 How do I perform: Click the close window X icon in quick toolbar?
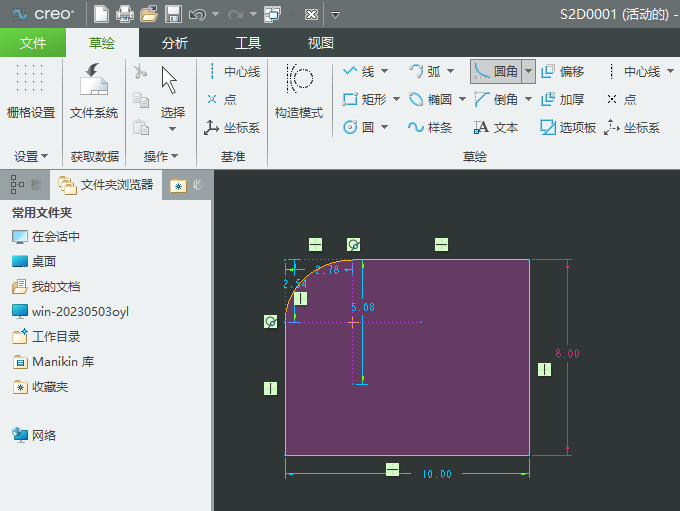[x=311, y=15]
